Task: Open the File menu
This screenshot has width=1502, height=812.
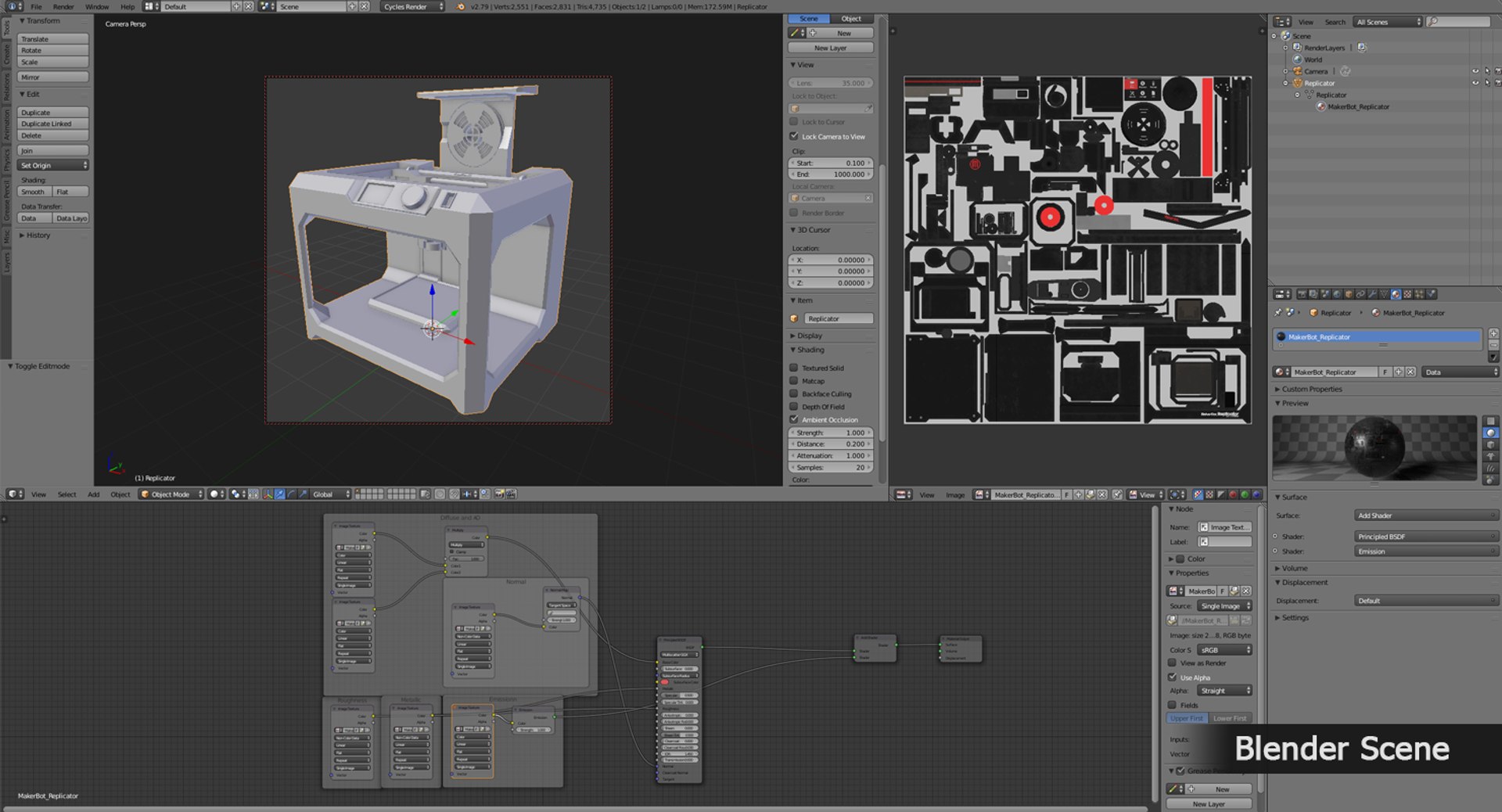Action: tap(36, 6)
